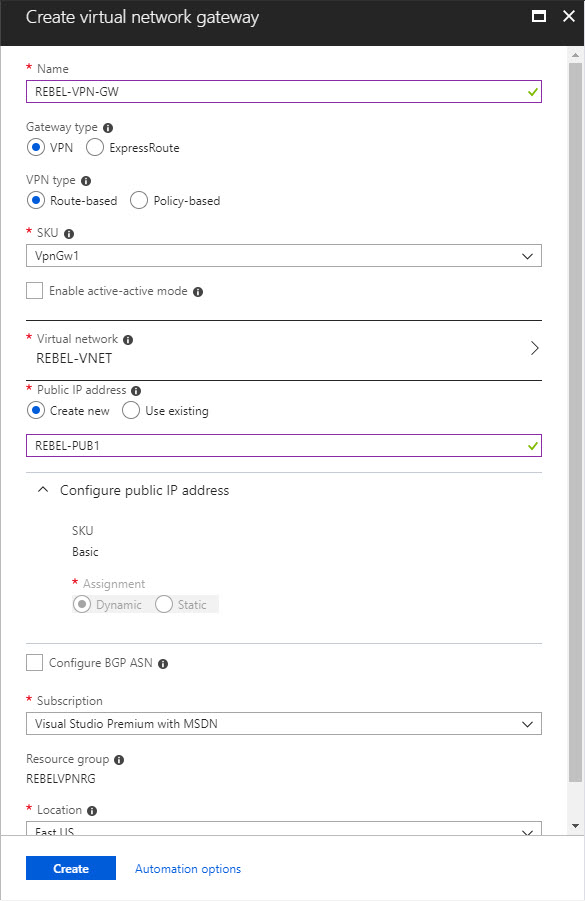Click the Public IP address info icon
This screenshot has height=901, width=585.
136,390
